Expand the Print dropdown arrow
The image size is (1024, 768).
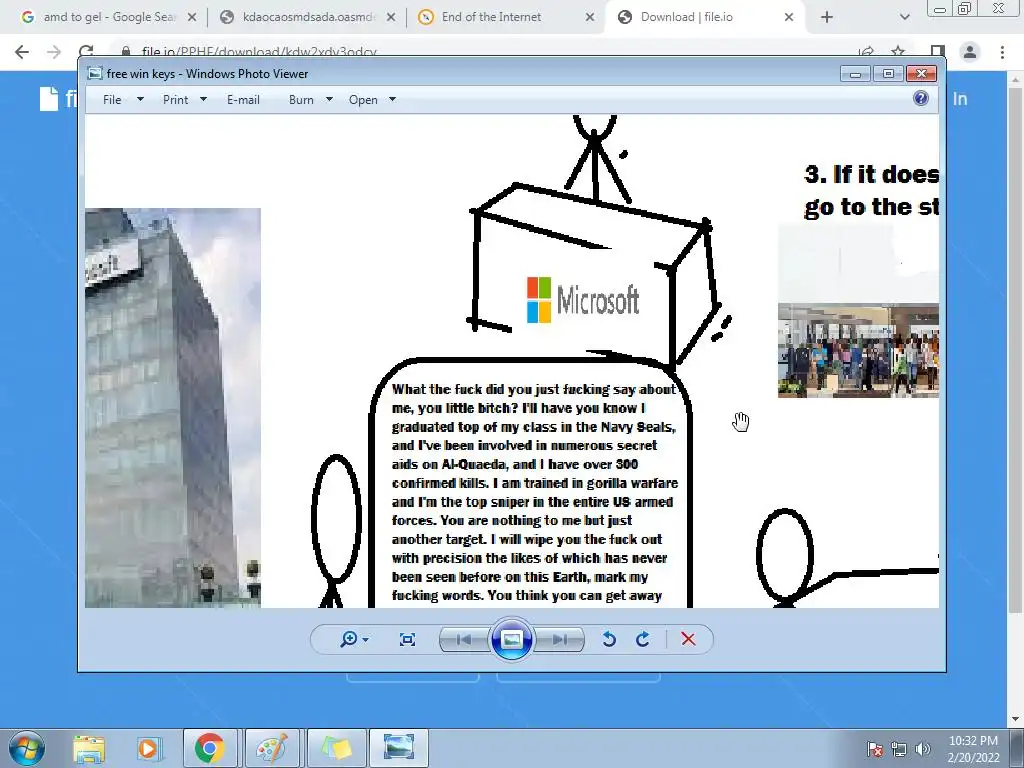tap(203, 99)
